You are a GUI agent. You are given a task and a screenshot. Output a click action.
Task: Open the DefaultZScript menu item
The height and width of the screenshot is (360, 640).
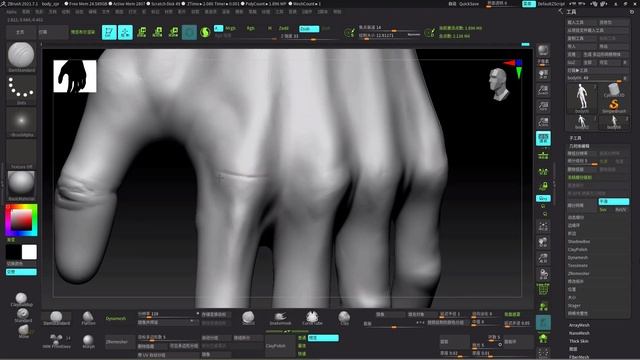coord(551,4)
